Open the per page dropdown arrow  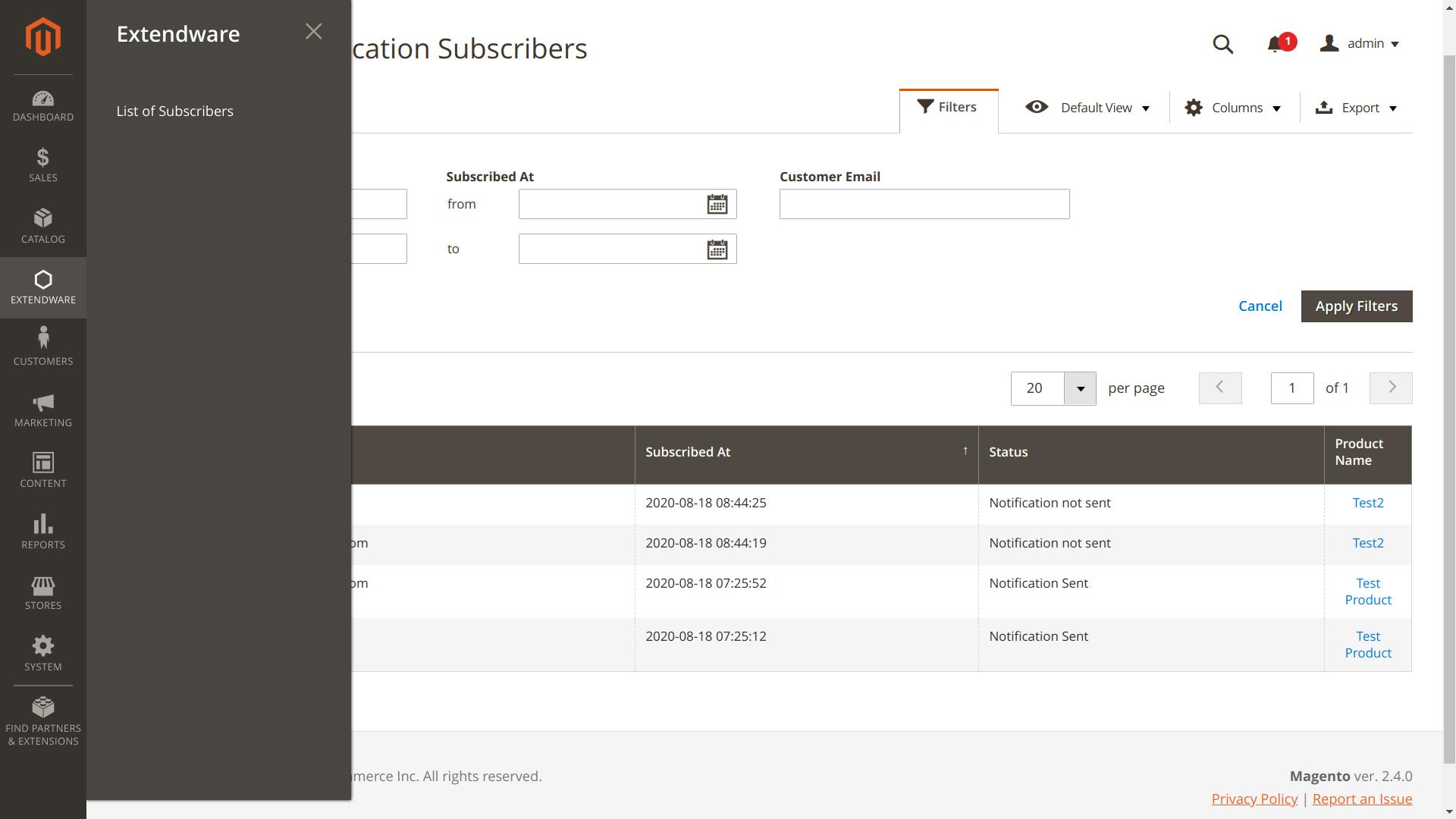(1080, 388)
